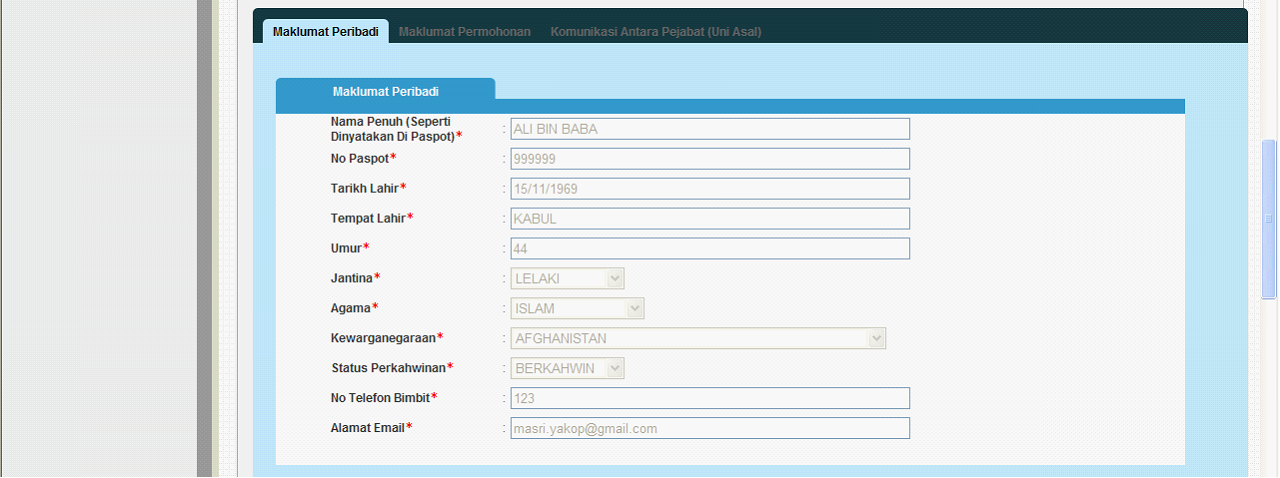Expand the Agama dropdown showing ISLAM
This screenshot has height=478, width=1280.
[x=577, y=308]
